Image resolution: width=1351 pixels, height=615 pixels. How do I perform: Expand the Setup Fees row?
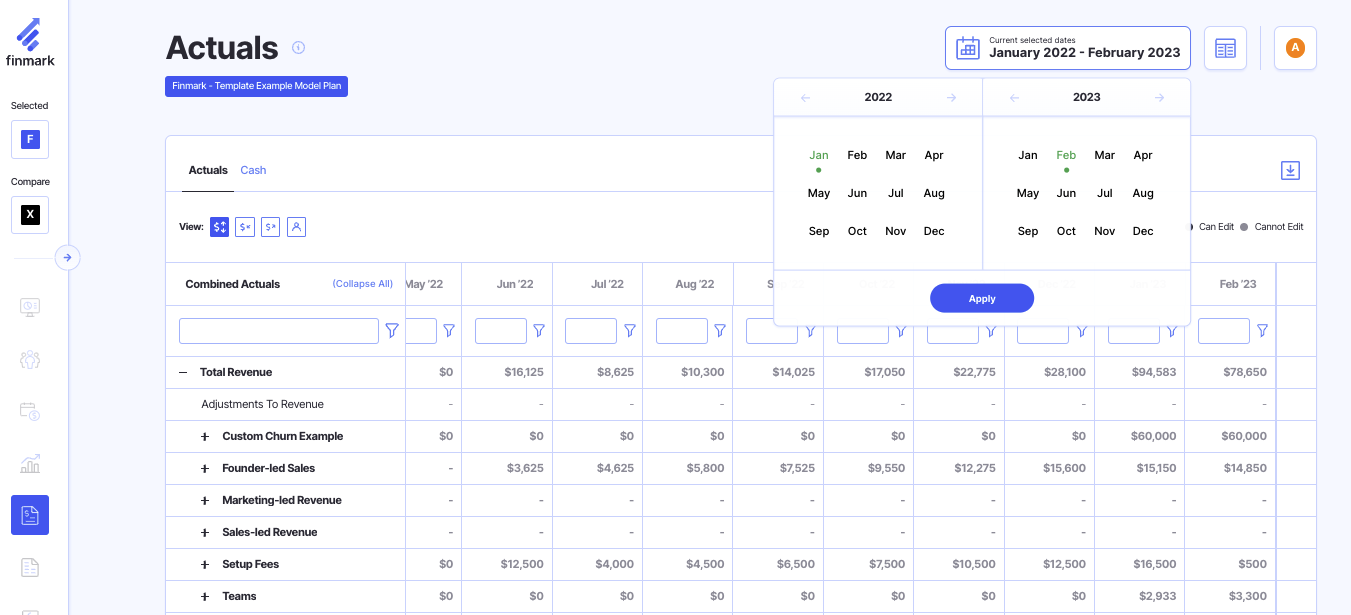(204, 564)
